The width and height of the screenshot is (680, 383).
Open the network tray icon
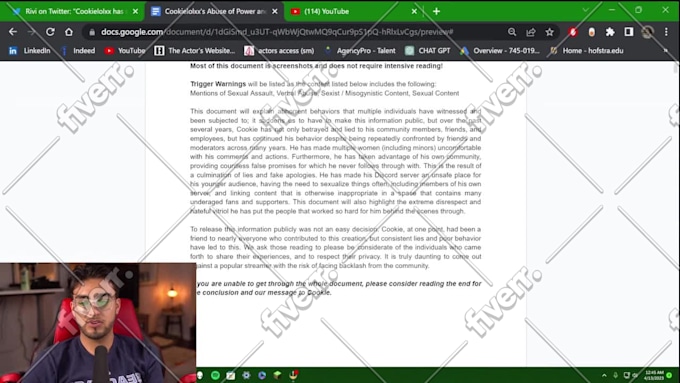pyautogui.click(x=626, y=375)
